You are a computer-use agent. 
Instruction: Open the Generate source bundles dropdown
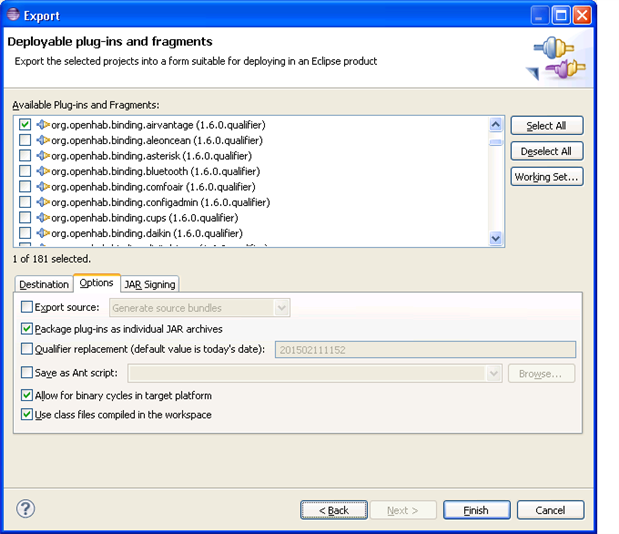[200, 308]
